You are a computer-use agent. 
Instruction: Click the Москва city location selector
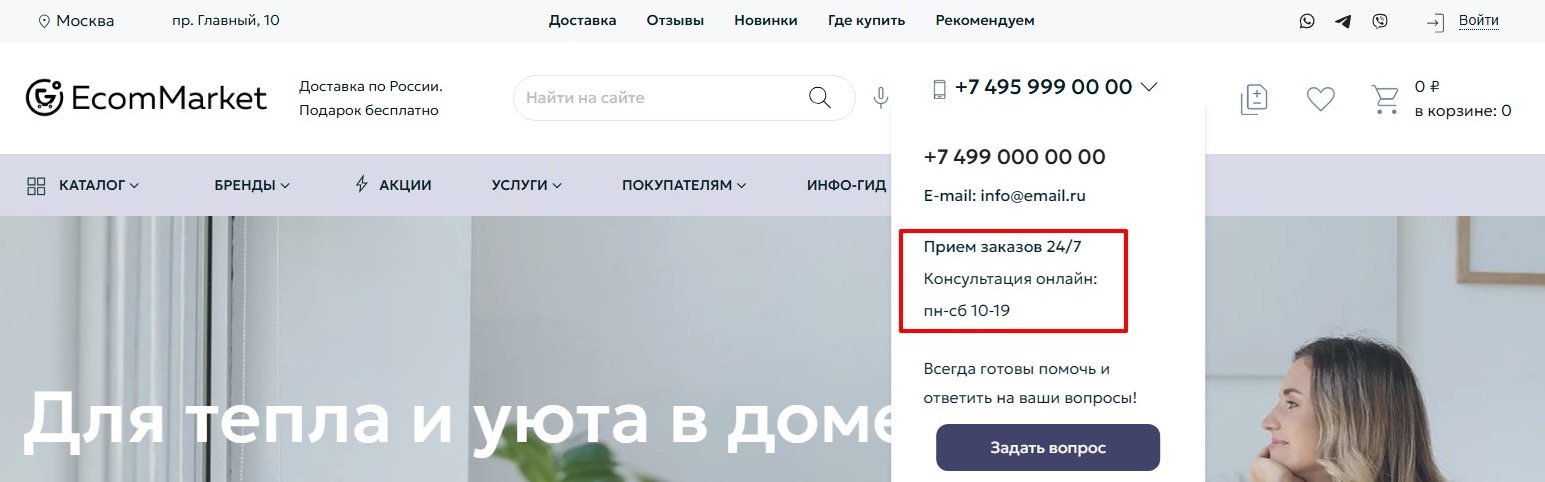(x=76, y=21)
